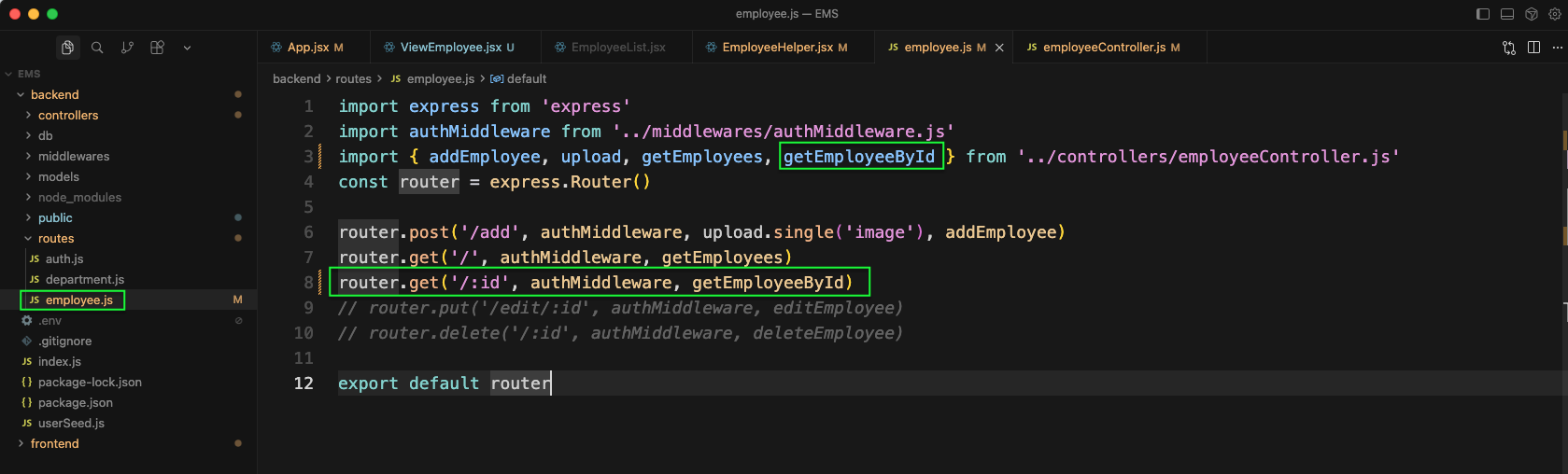Open the editor More Actions ellipsis

[x=1557, y=48]
